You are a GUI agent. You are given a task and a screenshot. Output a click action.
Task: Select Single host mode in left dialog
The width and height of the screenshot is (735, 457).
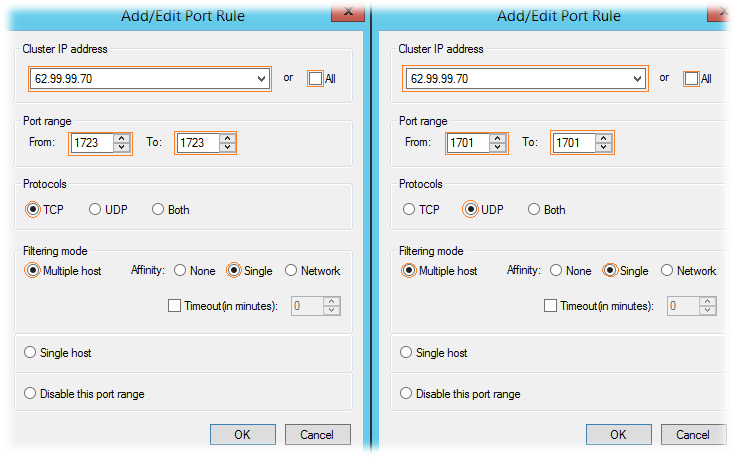click(x=30, y=352)
